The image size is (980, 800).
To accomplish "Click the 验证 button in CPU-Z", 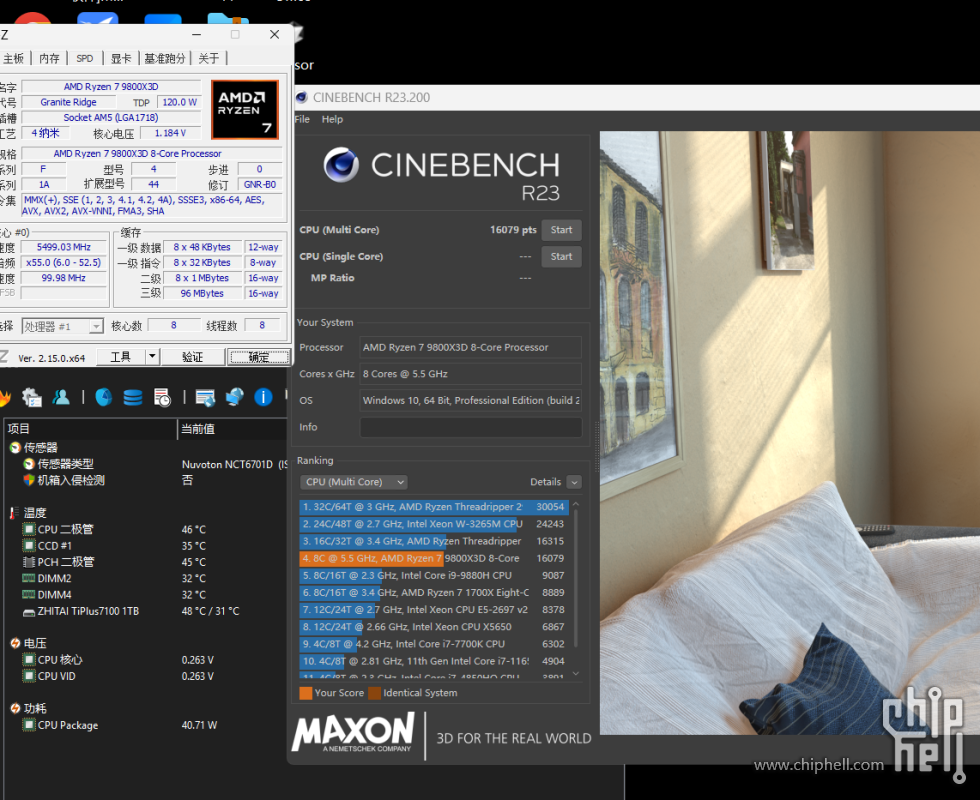I will tap(192, 356).
